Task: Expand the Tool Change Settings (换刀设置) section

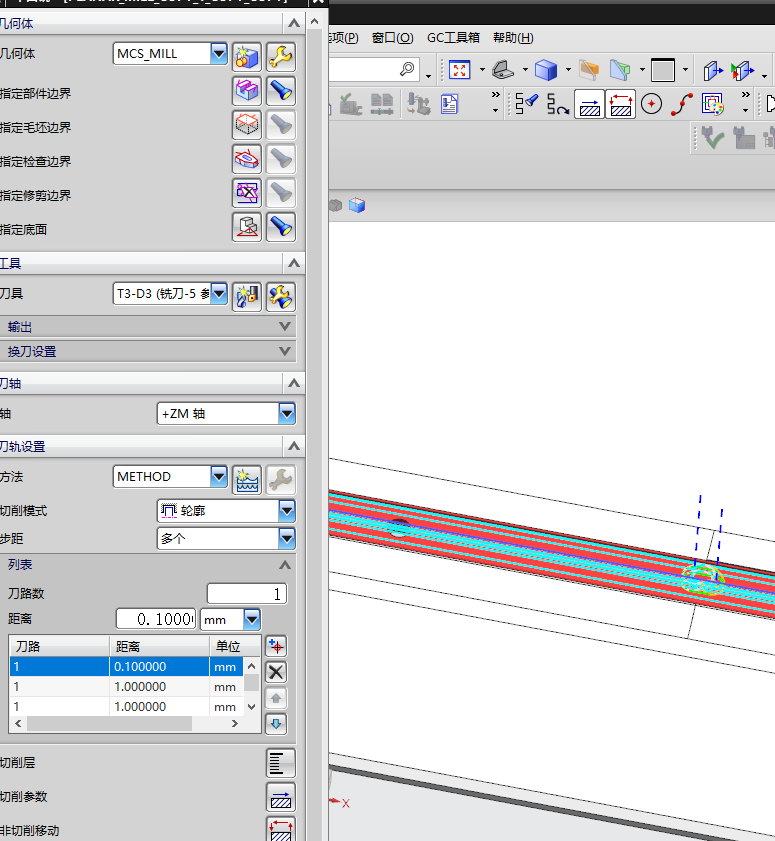Action: coord(286,351)
